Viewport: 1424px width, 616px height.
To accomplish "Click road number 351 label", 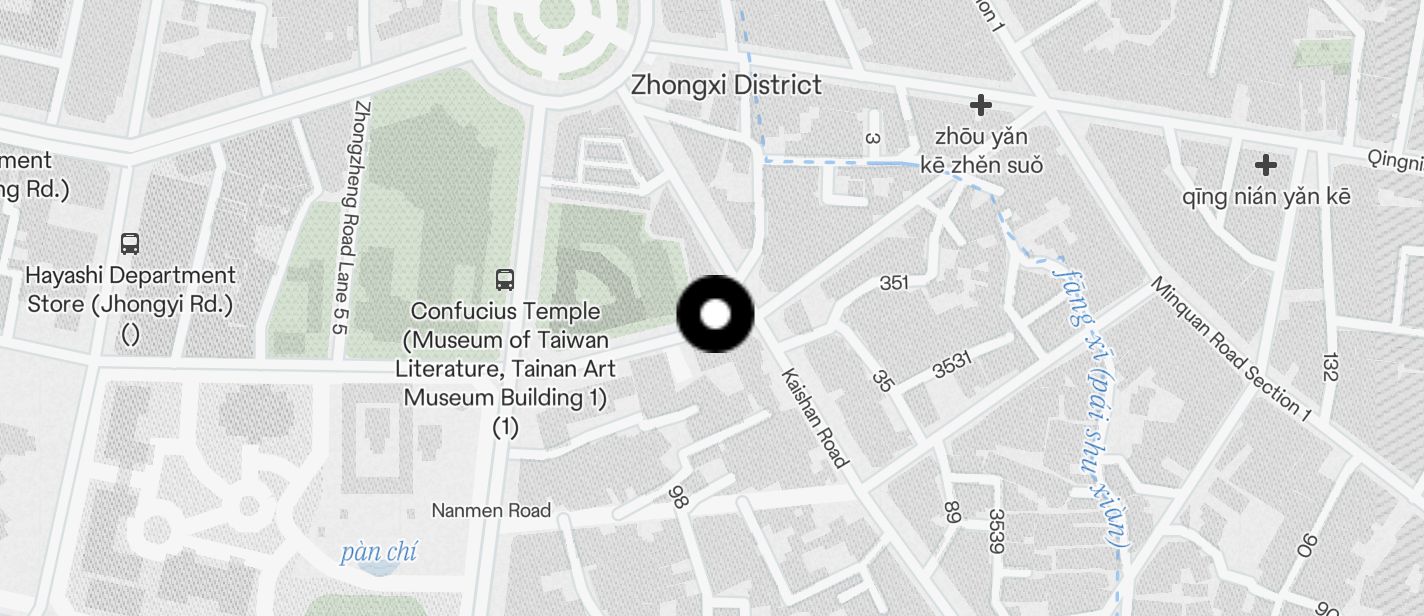I will pos(894,283).
